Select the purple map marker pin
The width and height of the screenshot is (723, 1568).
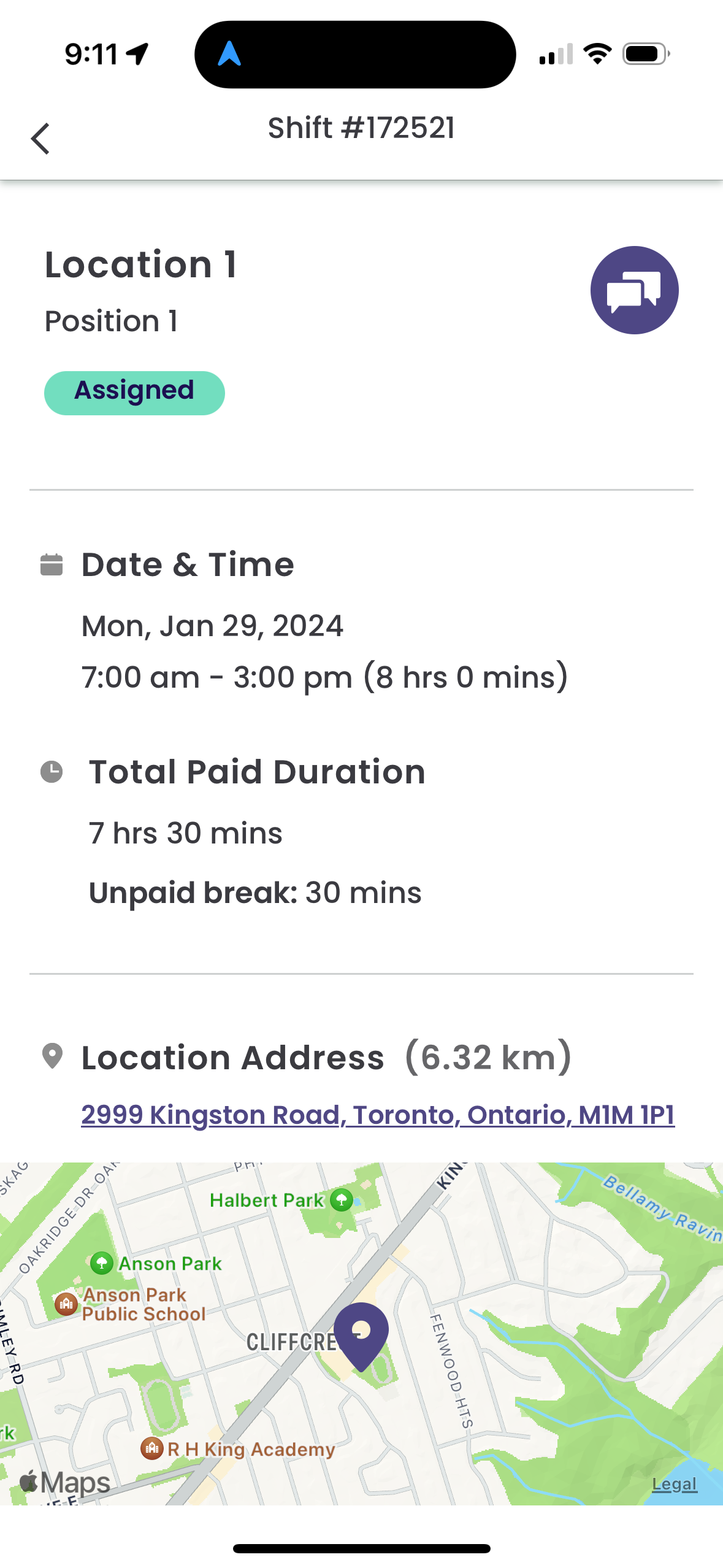pyautogui.click(x=361, y=1336)
